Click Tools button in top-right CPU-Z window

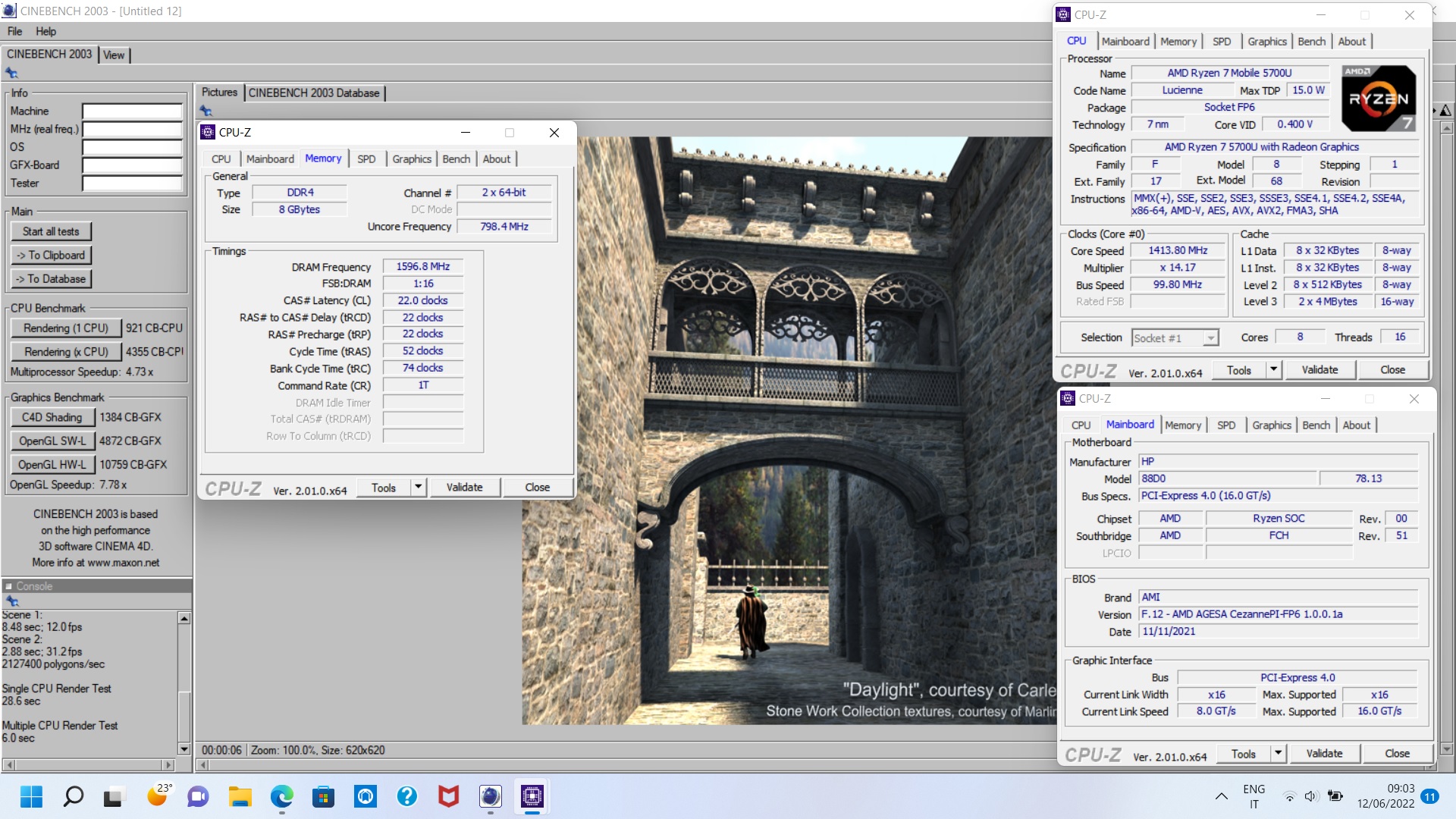tap(1238, 369)
